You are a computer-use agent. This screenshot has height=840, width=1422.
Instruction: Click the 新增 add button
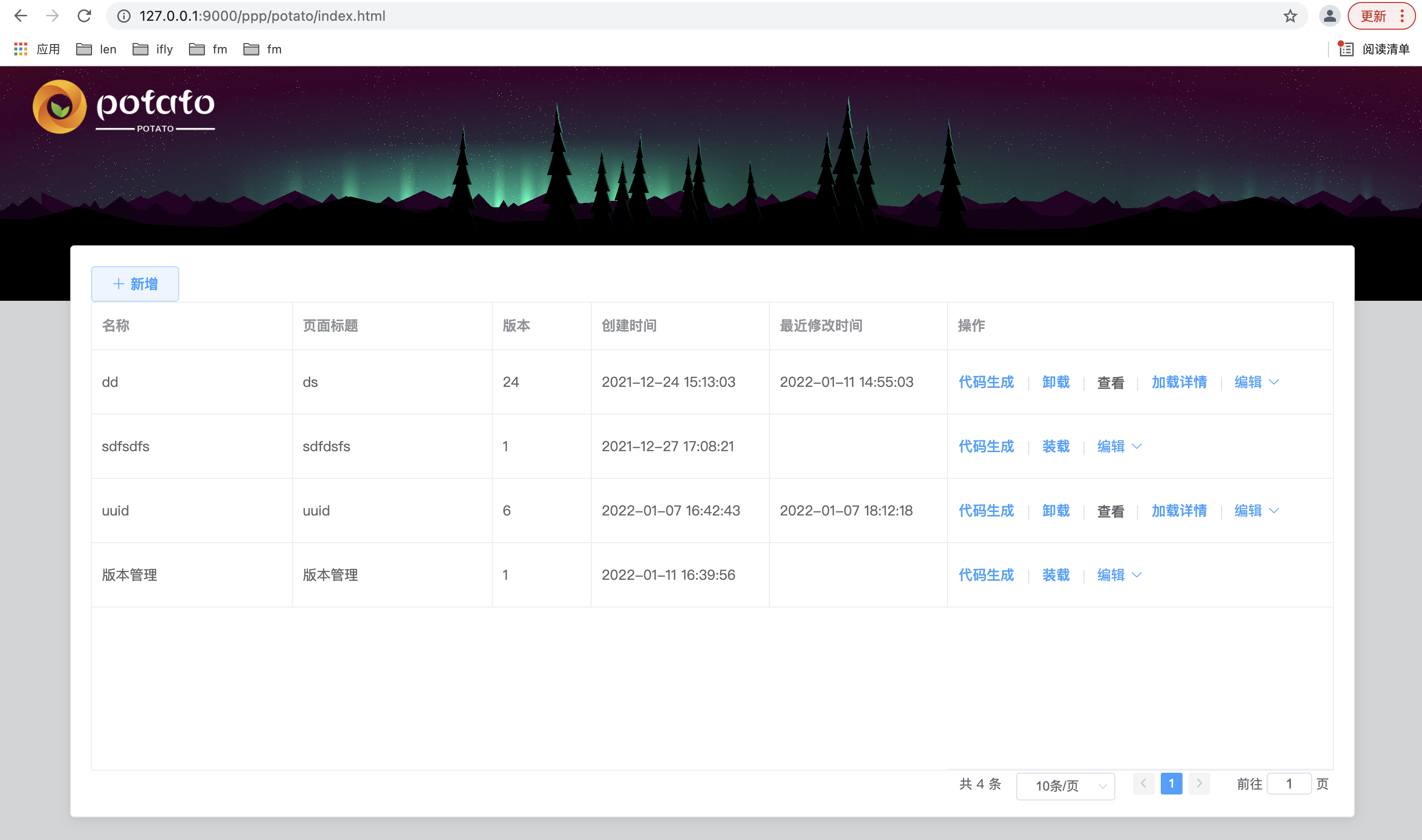135,283
